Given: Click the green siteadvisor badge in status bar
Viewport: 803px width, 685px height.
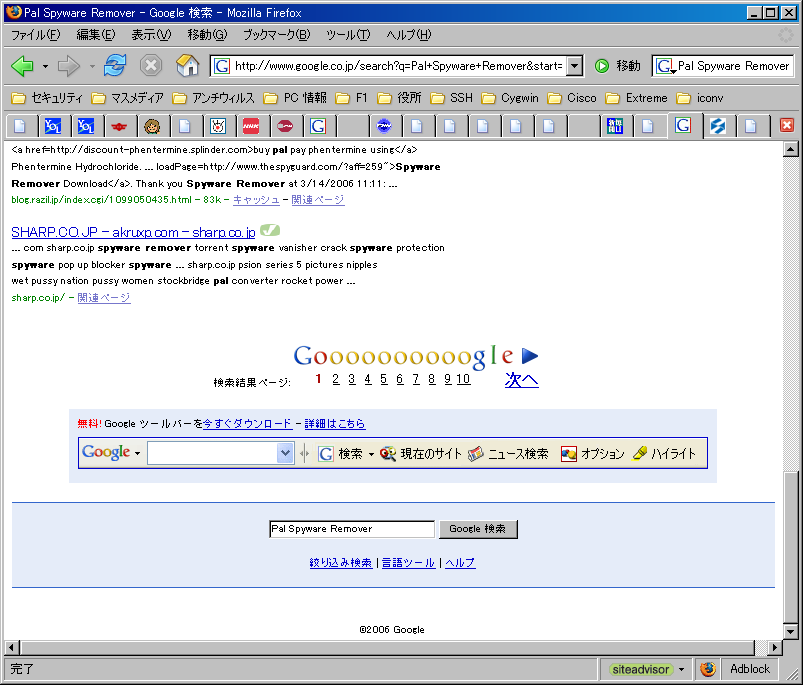Looking at the screenshot, I should pyautogui.click(x=641, y=669).
